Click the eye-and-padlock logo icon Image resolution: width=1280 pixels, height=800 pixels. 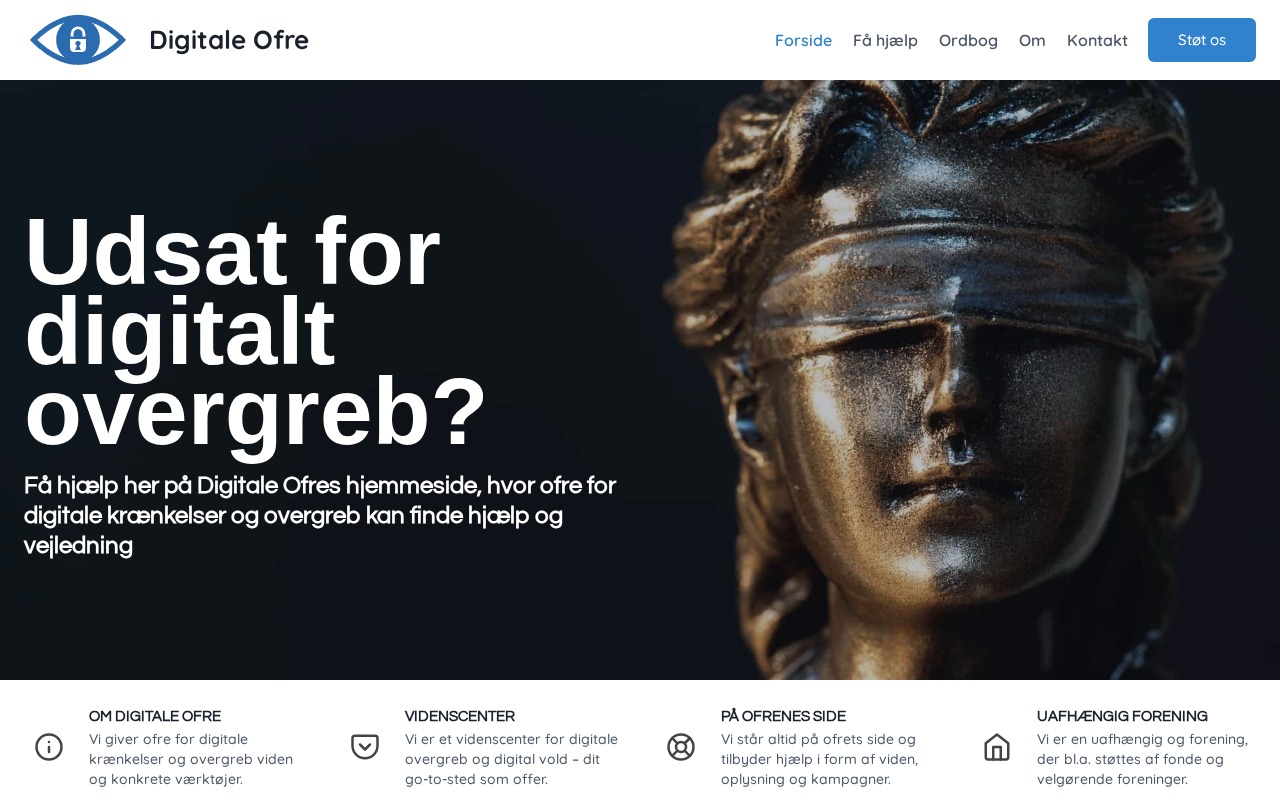click(78, 40)
